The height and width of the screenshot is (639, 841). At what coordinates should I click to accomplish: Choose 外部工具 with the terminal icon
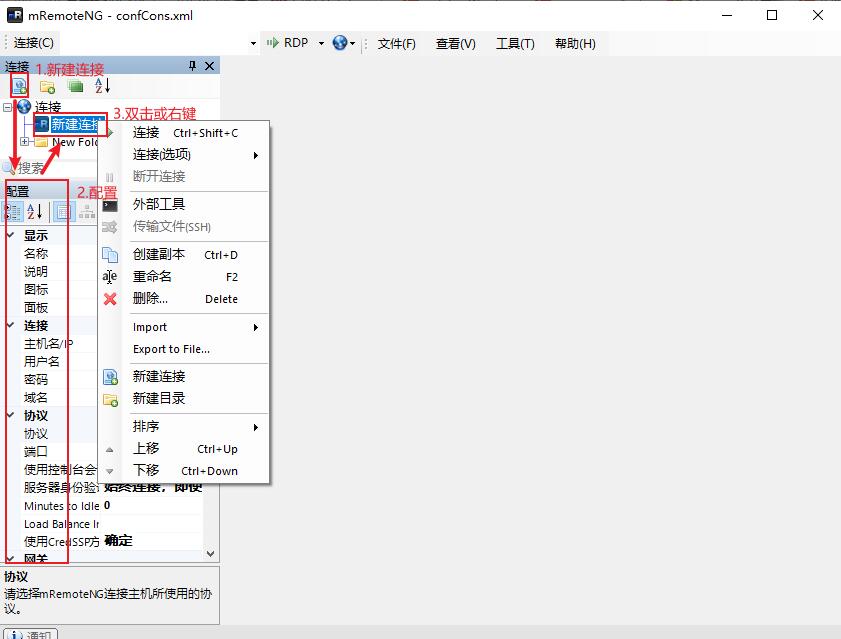point(183,204)
